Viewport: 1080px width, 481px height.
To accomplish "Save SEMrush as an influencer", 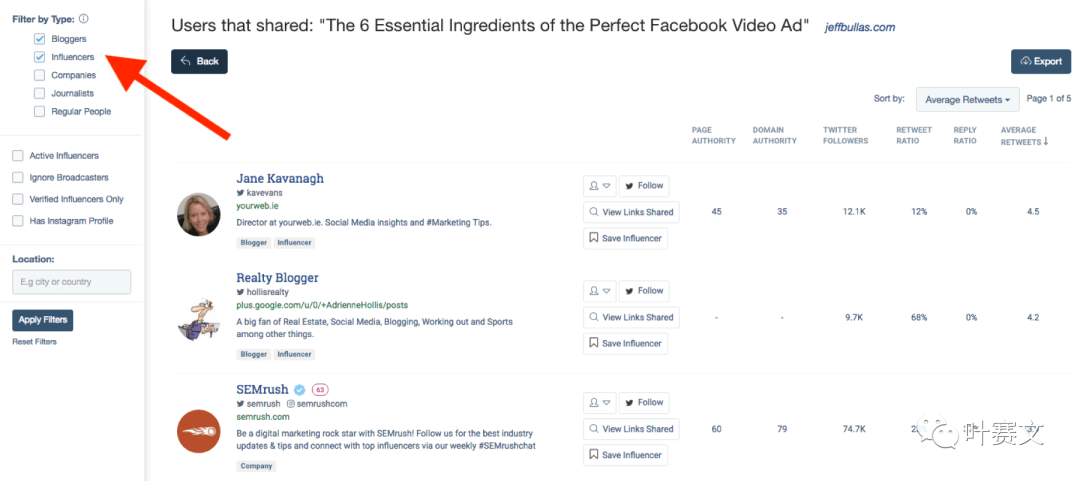I will pyautogui.click(x=625, y=455).
